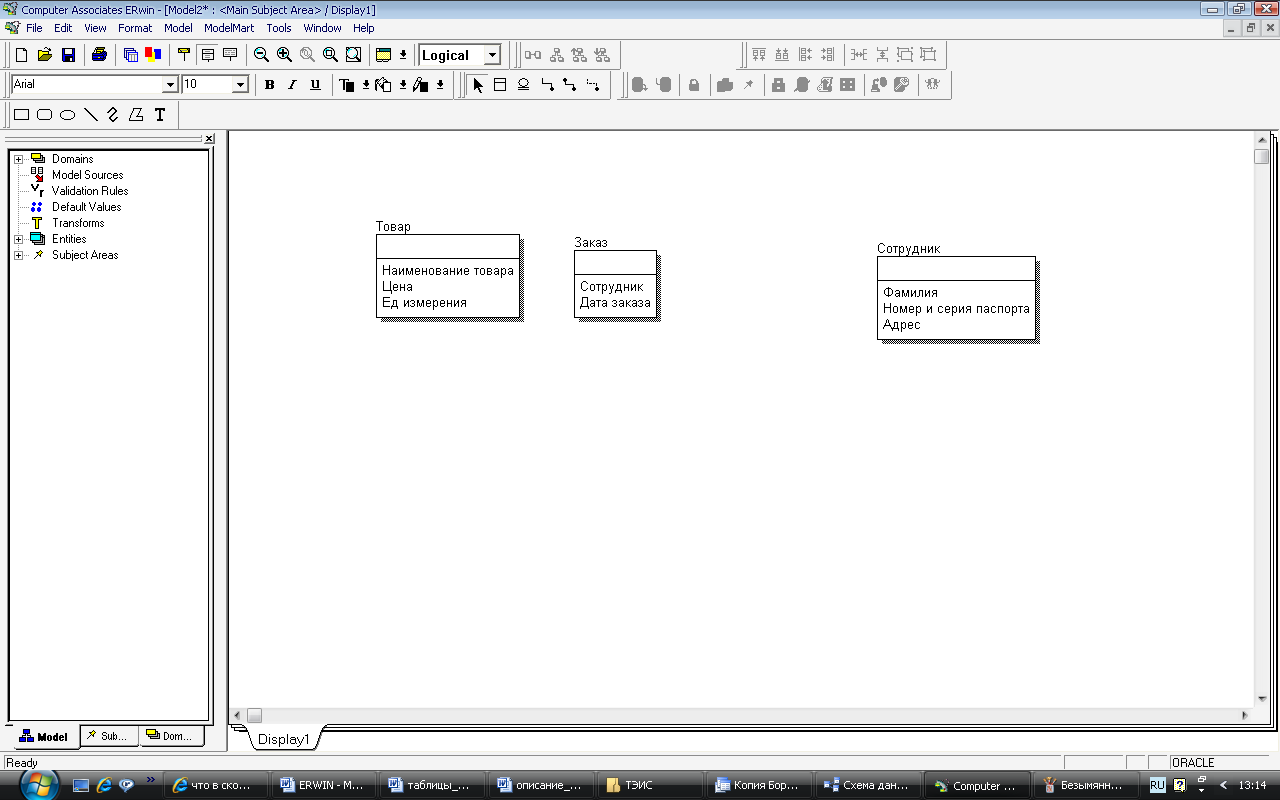Image resolution: width=1280 pixels, height=800 pixels.
Task: Click the fit-model-to-window zoom icon
Action: [x=353, y=55]
